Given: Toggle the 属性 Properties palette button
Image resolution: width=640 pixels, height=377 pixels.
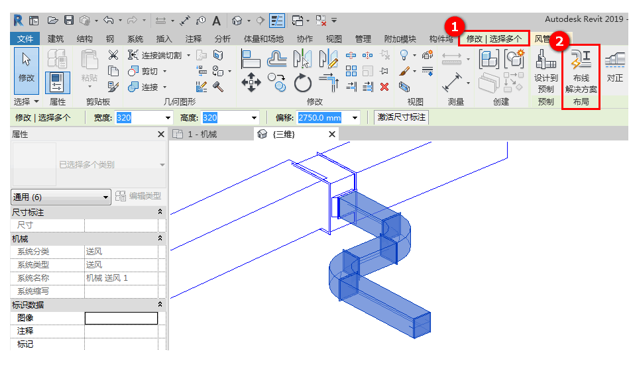Looking at the screenshot, I should (57, 82).
